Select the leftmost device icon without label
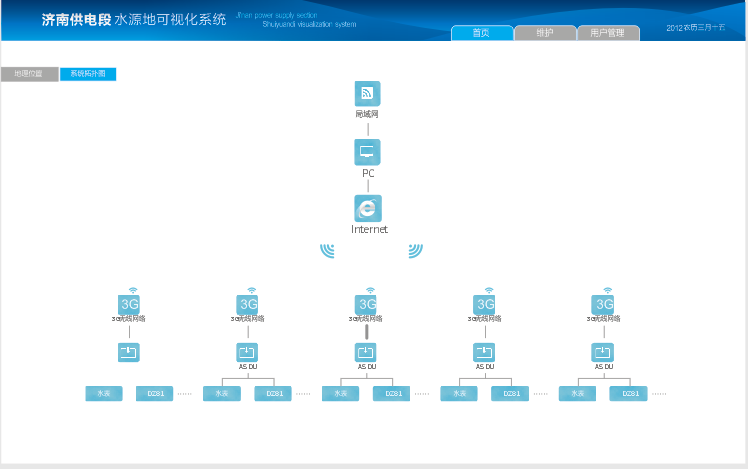748x469 pixels. 129,352
